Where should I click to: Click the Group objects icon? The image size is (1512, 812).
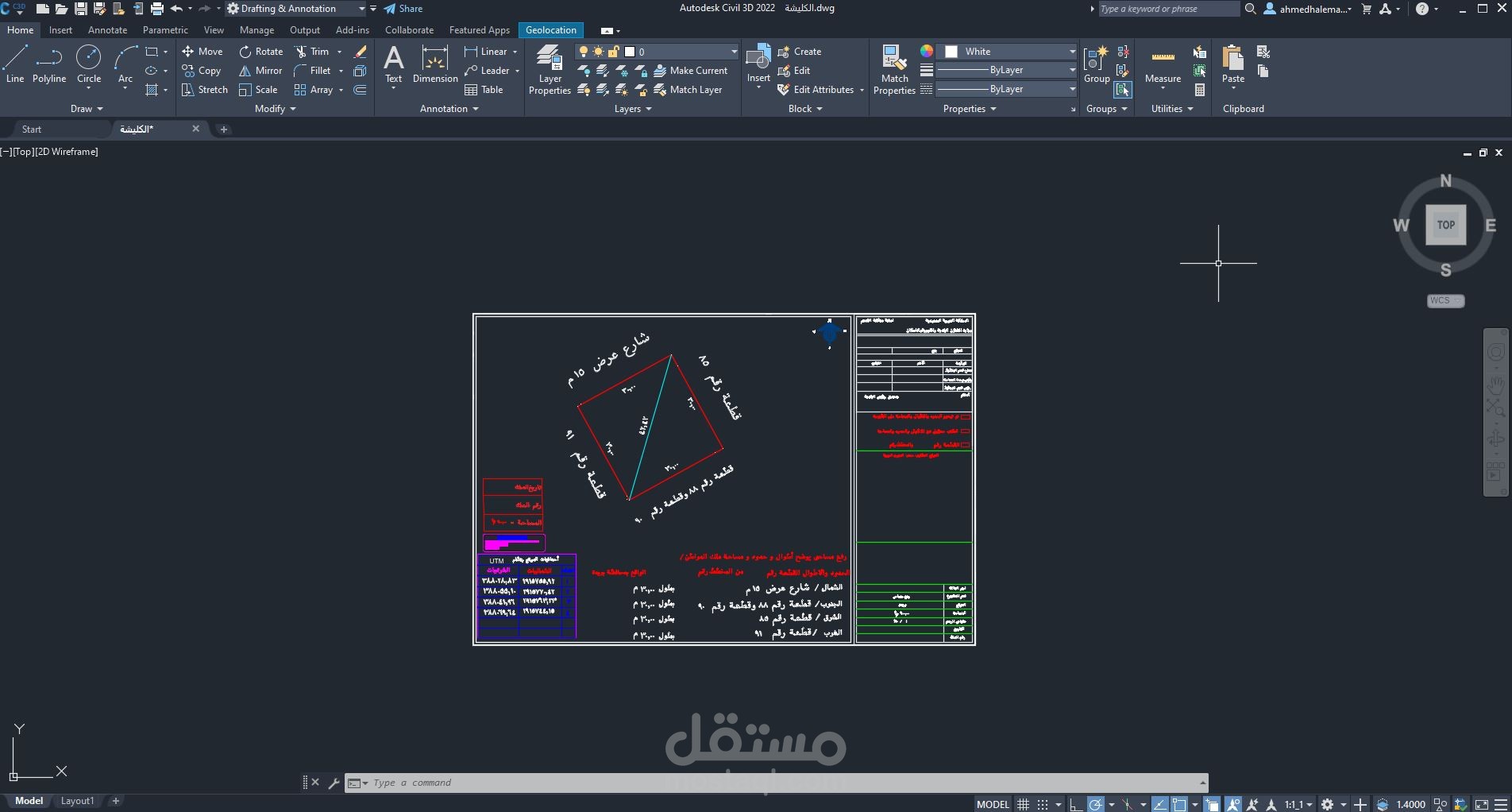(x=1097, y=64)
